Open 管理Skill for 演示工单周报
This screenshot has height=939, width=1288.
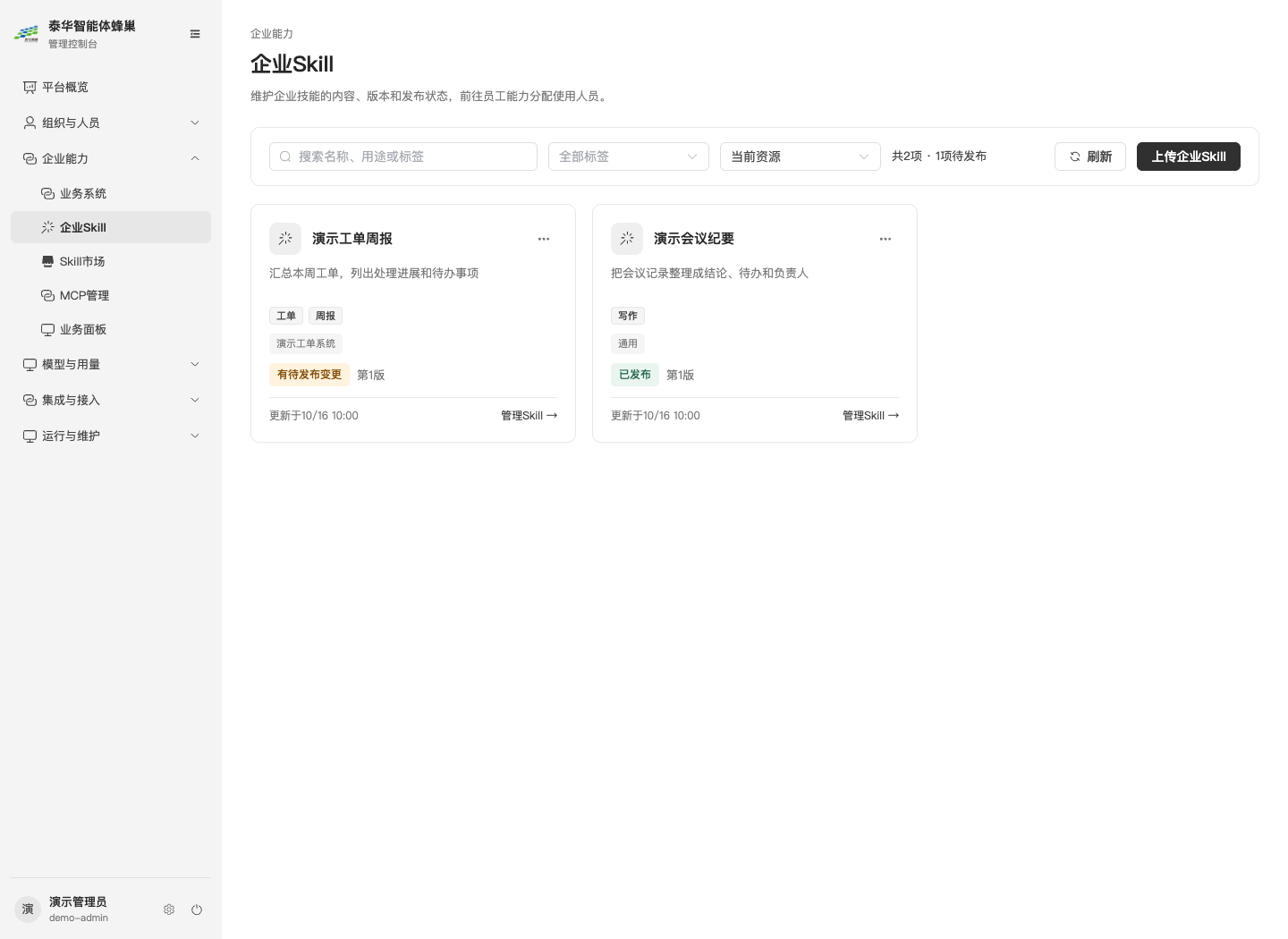click(530, 416)
